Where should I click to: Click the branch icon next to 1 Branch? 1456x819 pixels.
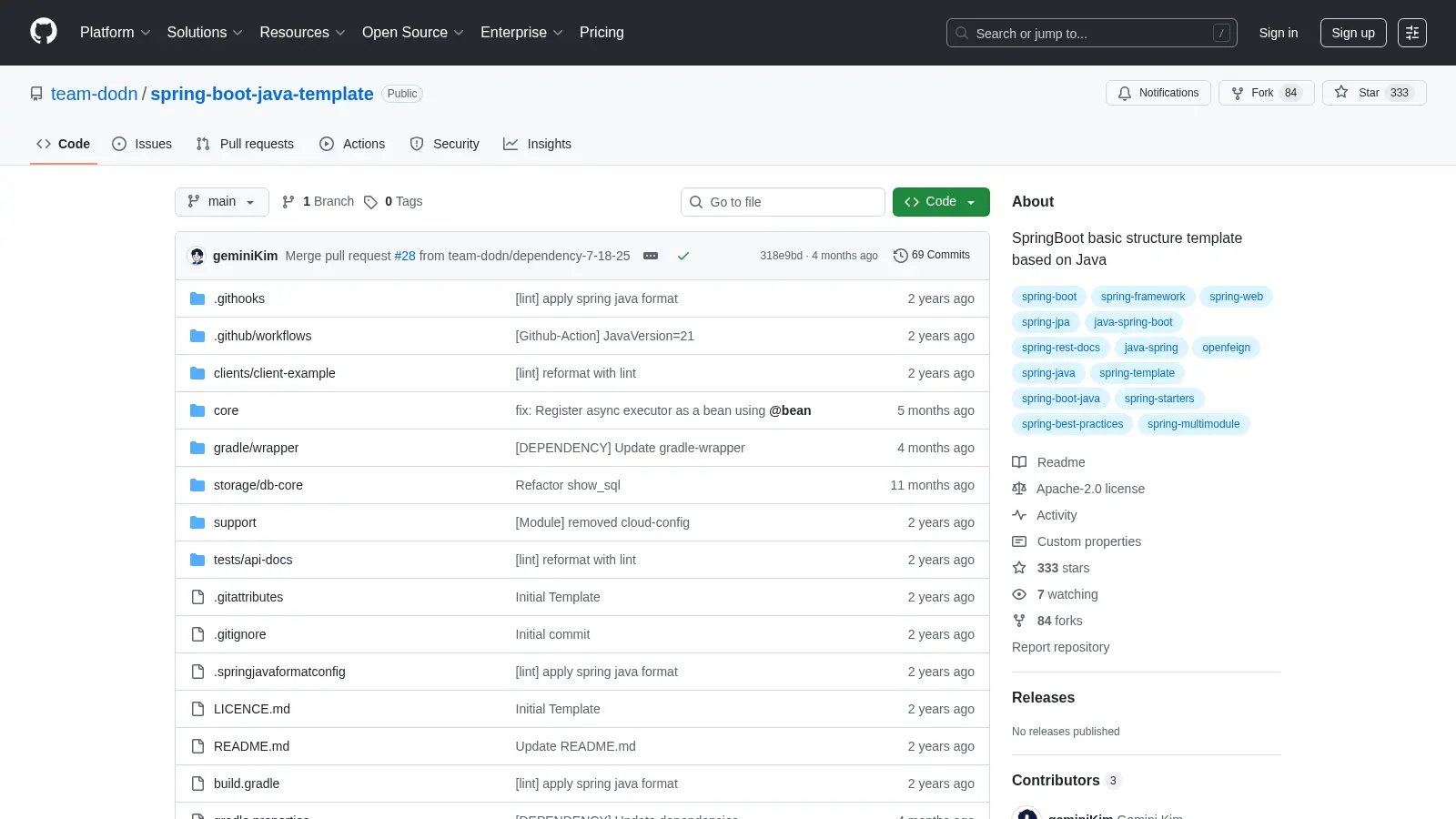288,202
